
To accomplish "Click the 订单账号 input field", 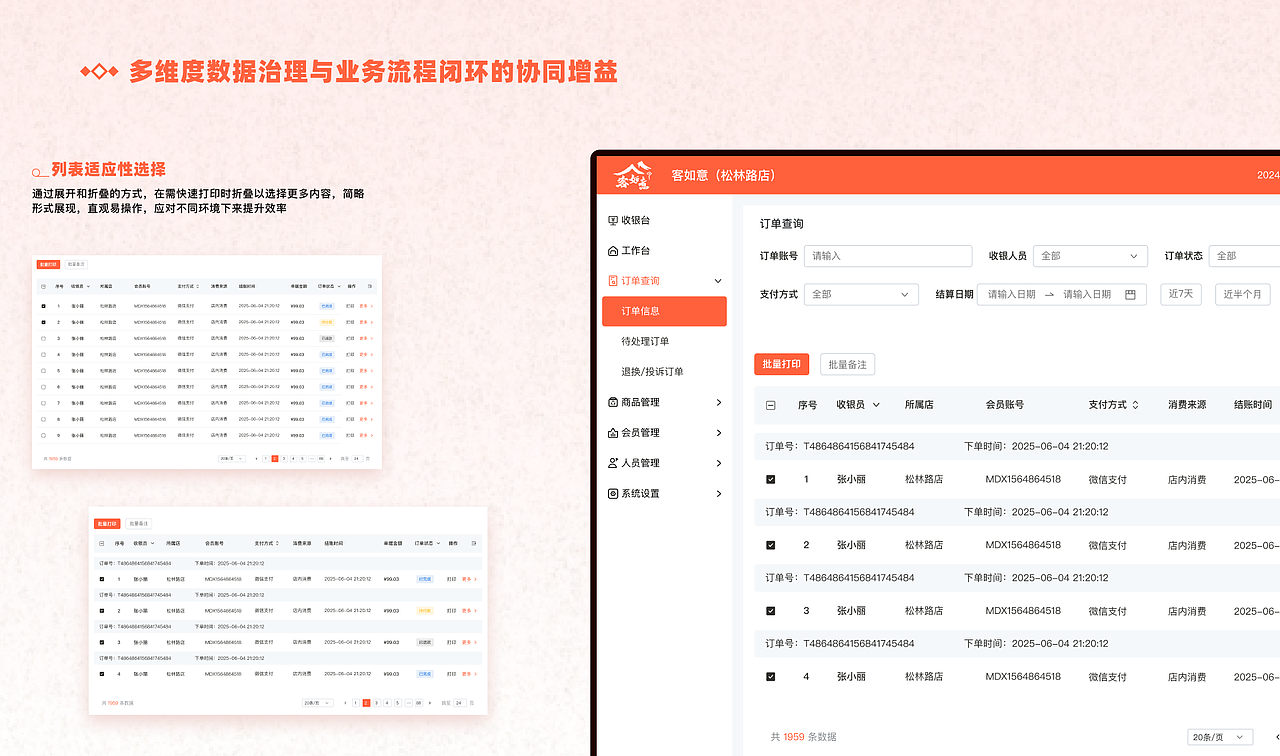I will (x=888, y=256).
